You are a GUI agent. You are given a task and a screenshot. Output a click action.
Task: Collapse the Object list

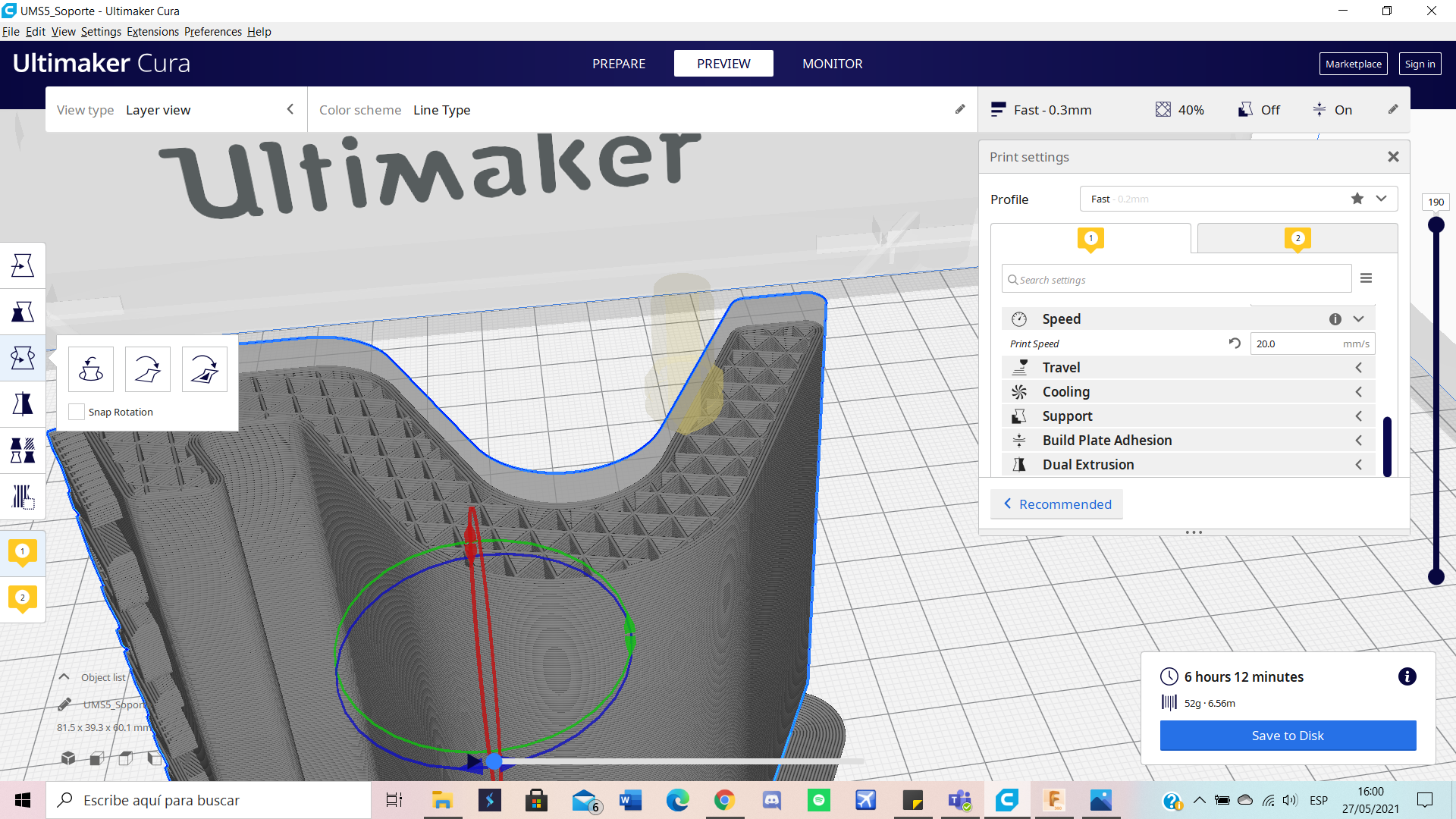click(x=64, y=677)
